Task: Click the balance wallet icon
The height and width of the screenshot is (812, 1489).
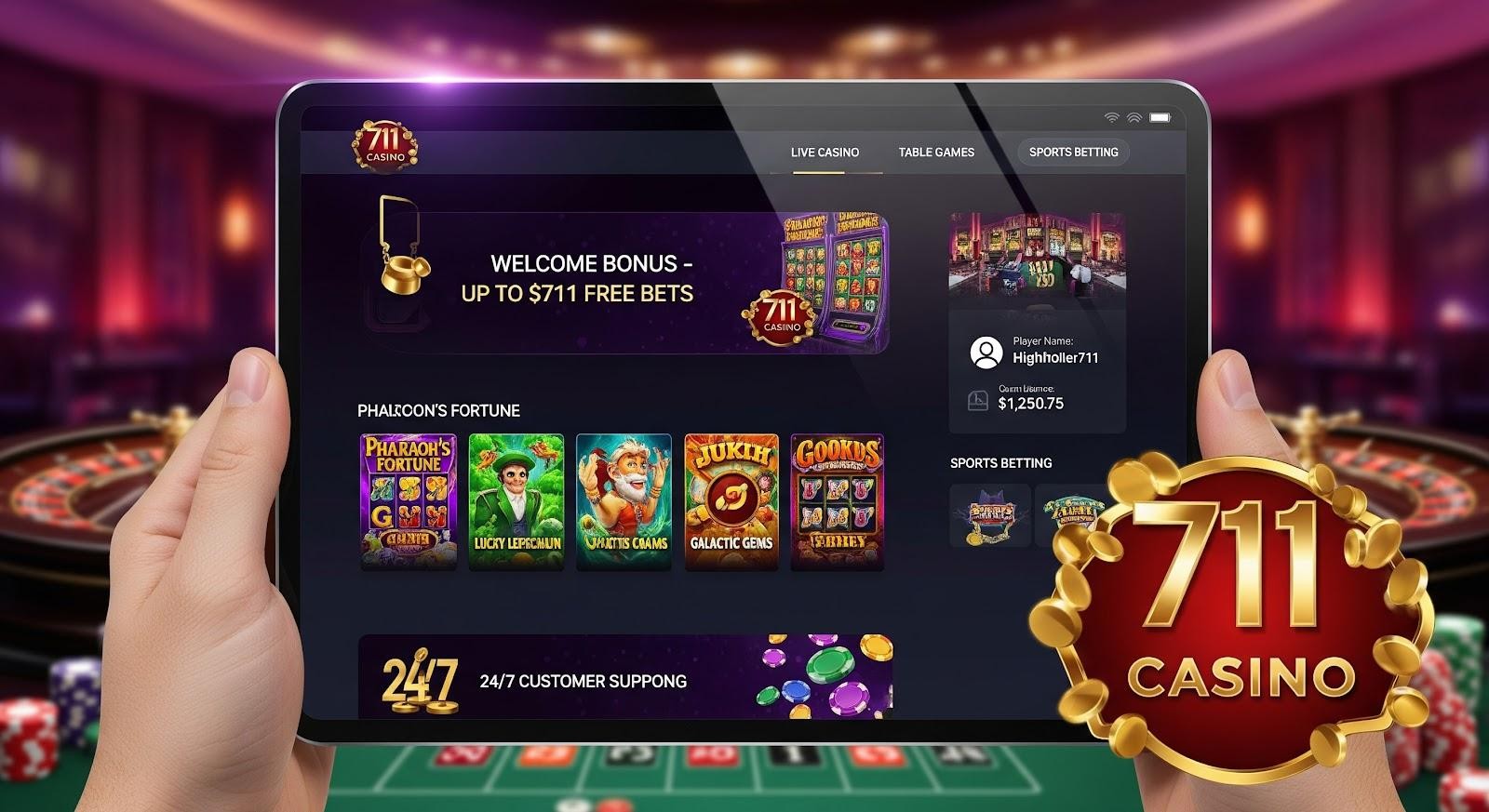Action: tap(977, 401)
